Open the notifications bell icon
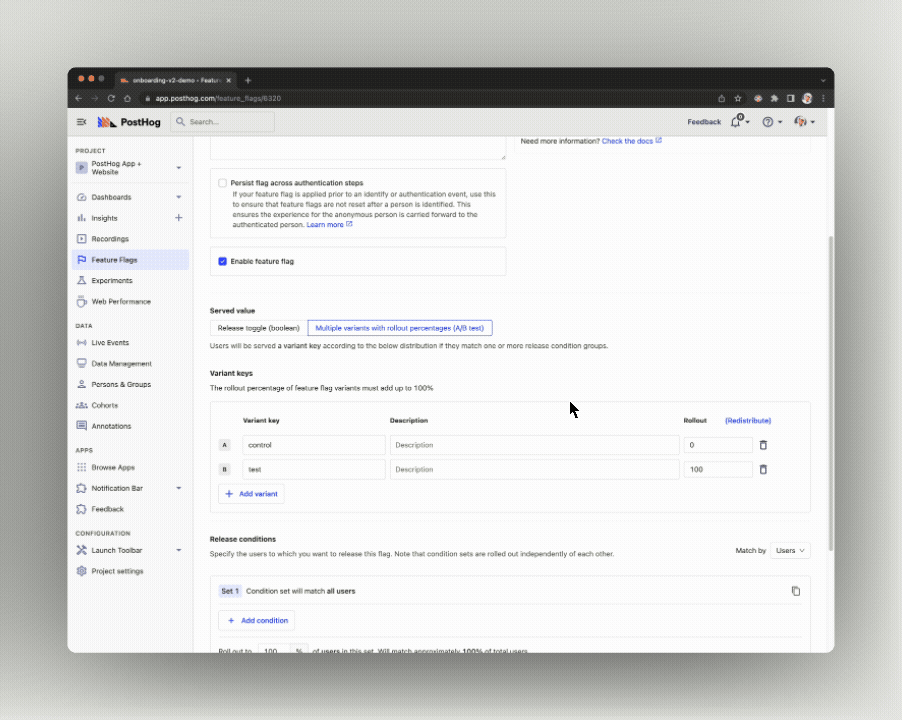The width and height of the screenshot is (902, 720). click(736, 121)
